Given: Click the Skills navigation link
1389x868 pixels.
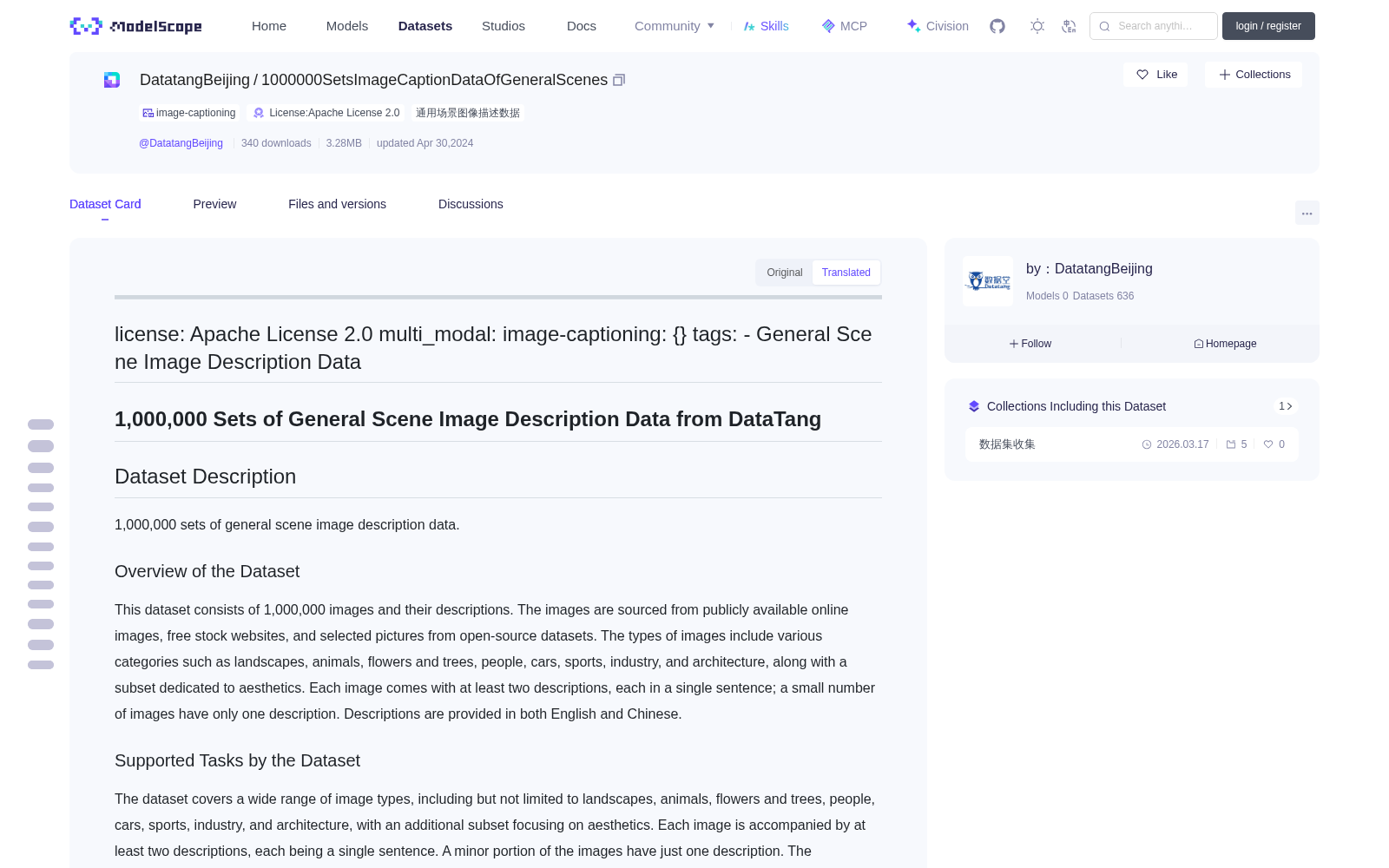Looking at the screenshot, I should pos(767,26).
